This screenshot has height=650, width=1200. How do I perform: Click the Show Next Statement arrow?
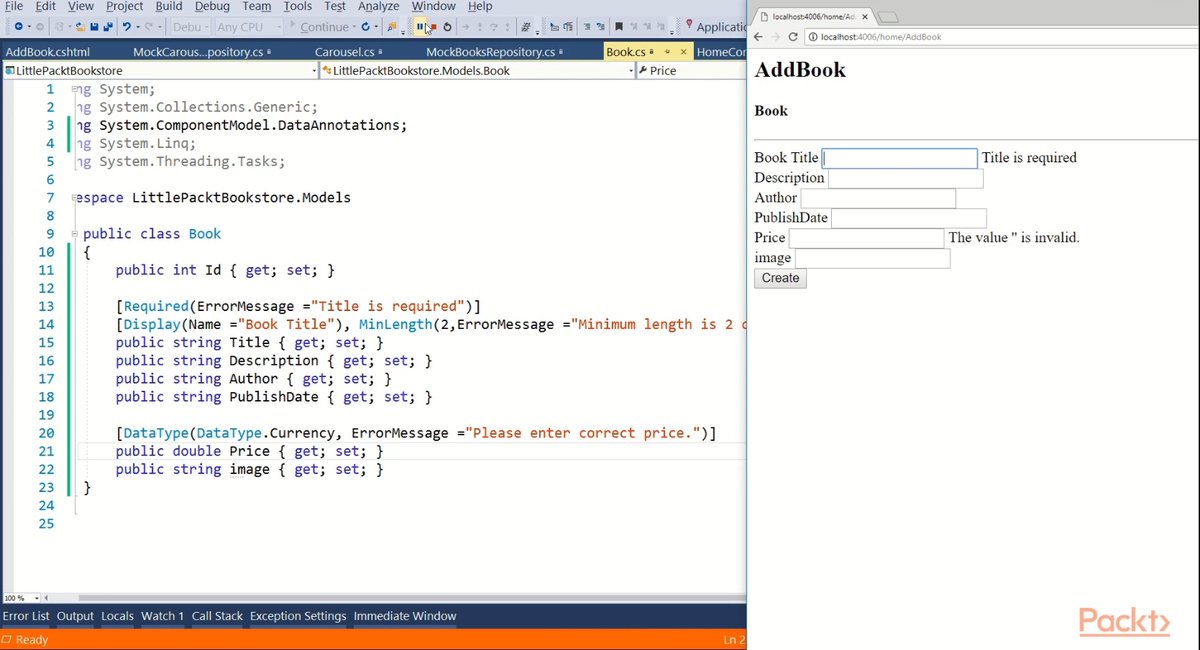pos(466,27)
